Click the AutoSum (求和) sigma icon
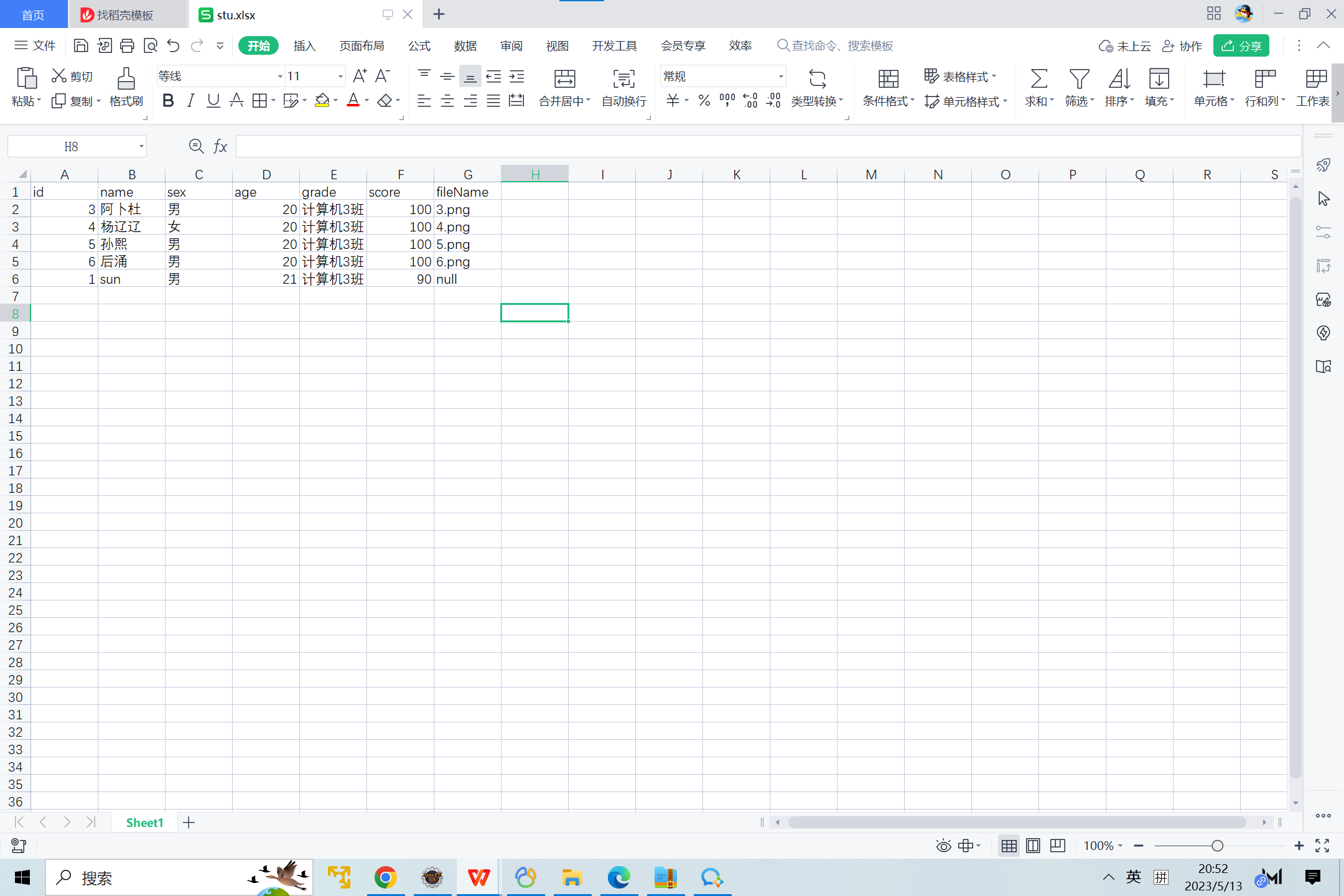Viewport: 1344px width, 896px height. tap(1038, 79)
